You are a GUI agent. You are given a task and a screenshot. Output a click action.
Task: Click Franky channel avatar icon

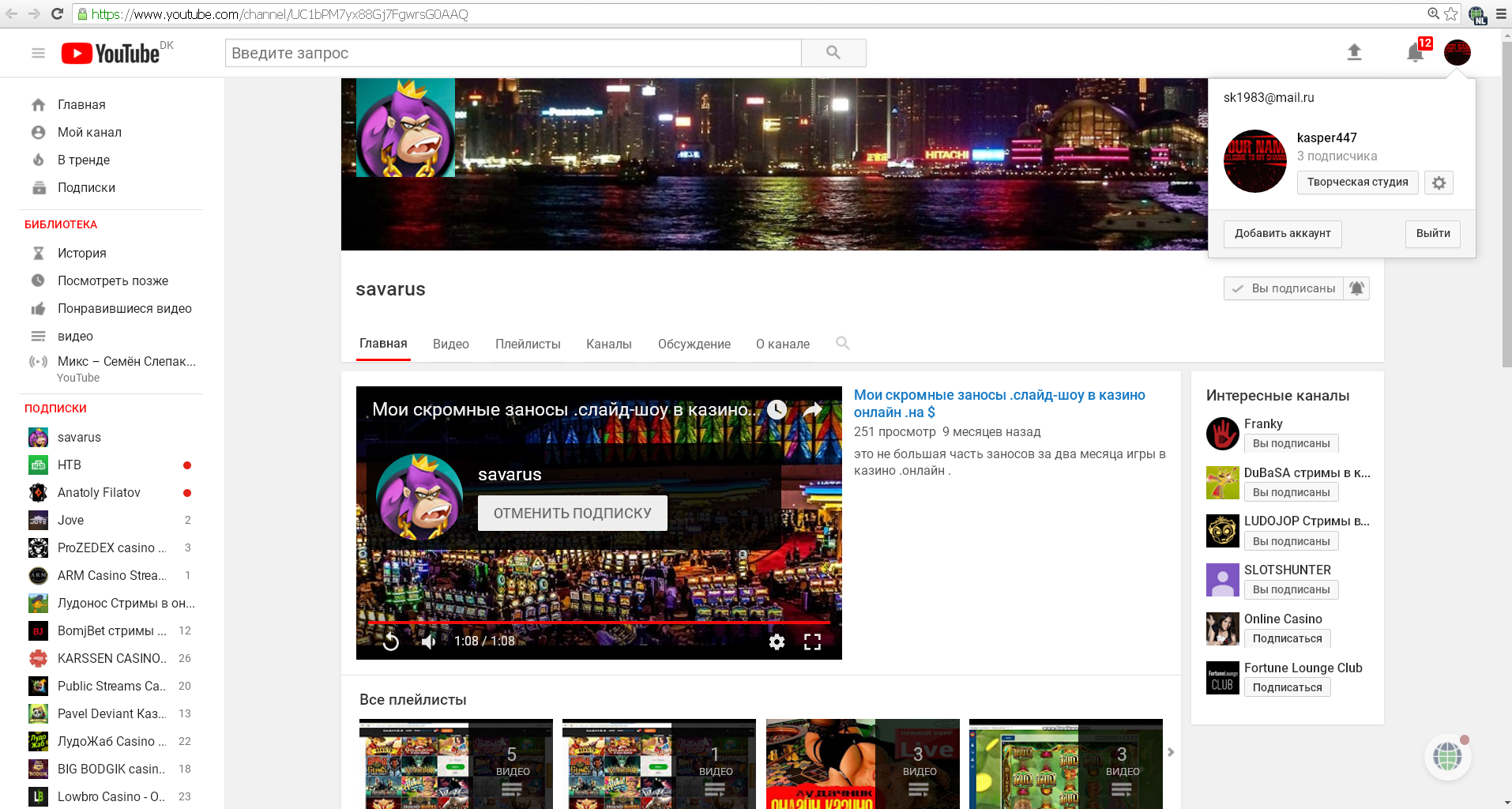1223,434
